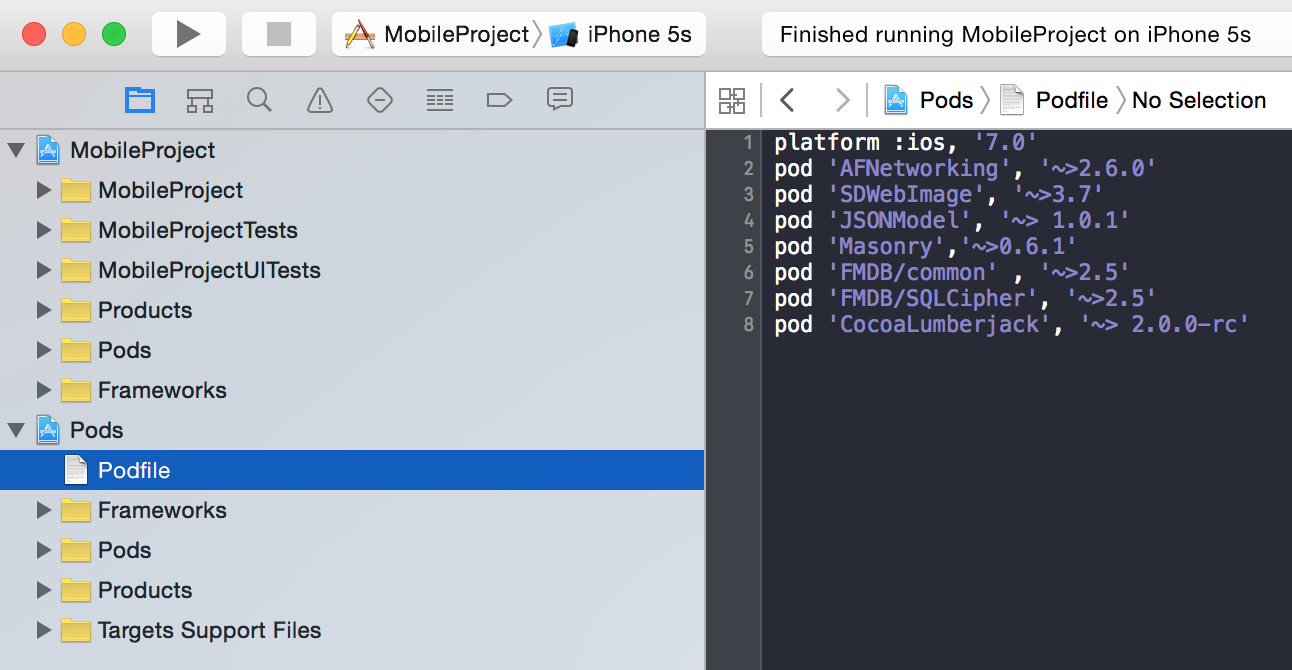Show the Report navigator speech bubble icon
This screenshot has height=670, width=1292.
559,100
